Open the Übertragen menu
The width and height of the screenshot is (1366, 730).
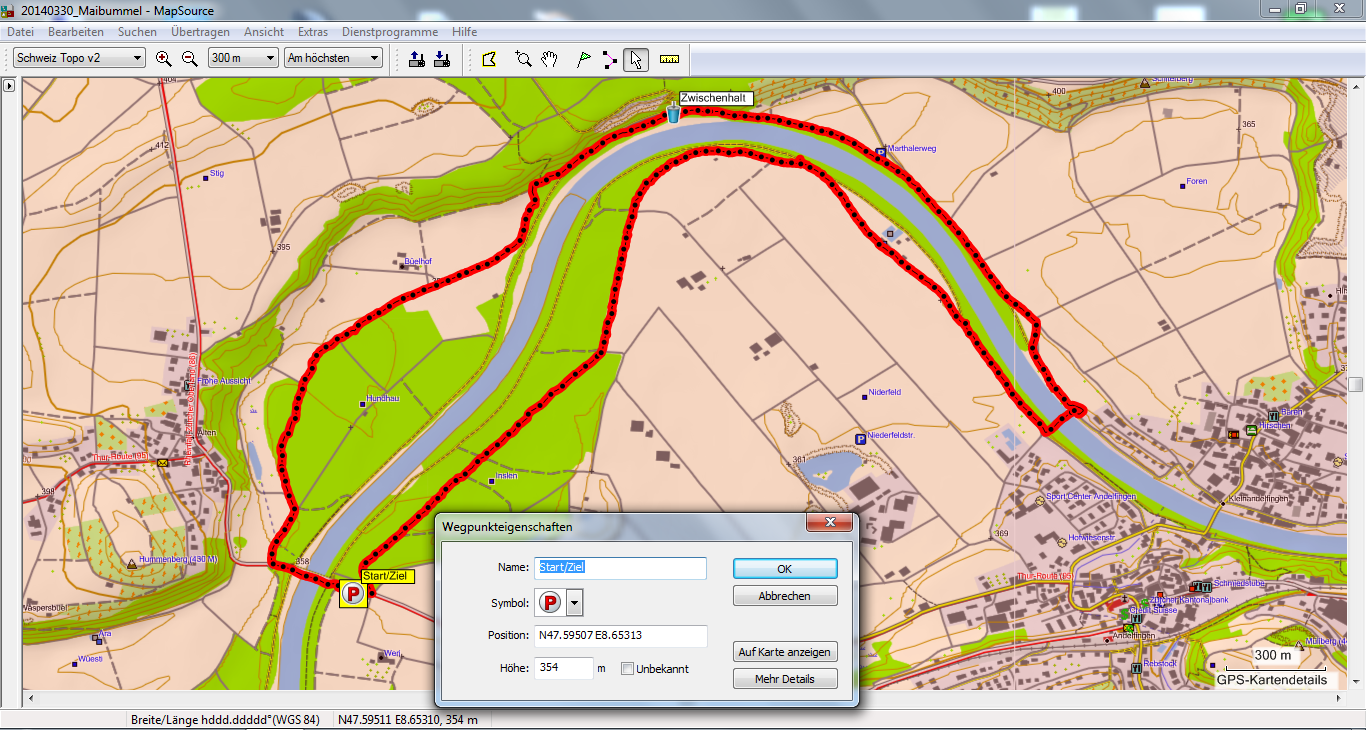[x=201, y=32]
